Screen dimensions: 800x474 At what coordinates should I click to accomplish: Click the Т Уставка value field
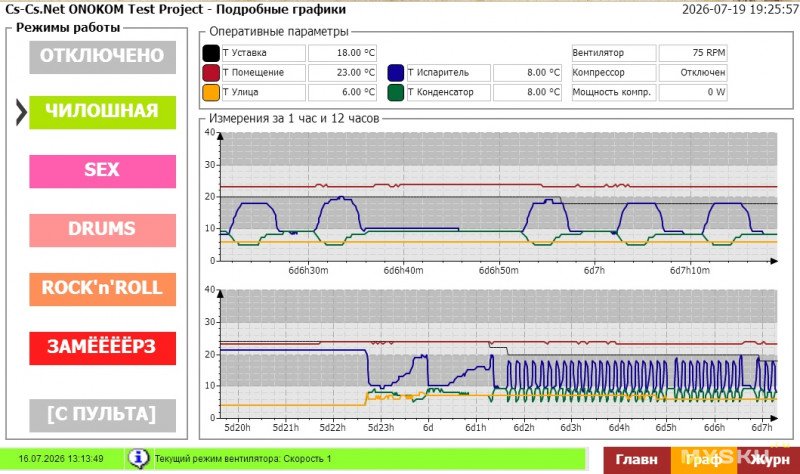(x=342, y=53)
